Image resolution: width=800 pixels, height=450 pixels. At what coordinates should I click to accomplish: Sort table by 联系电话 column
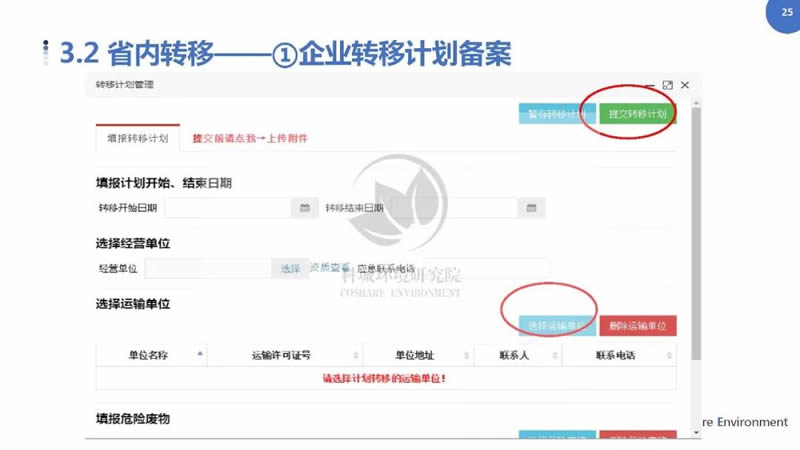pos(664,355)
